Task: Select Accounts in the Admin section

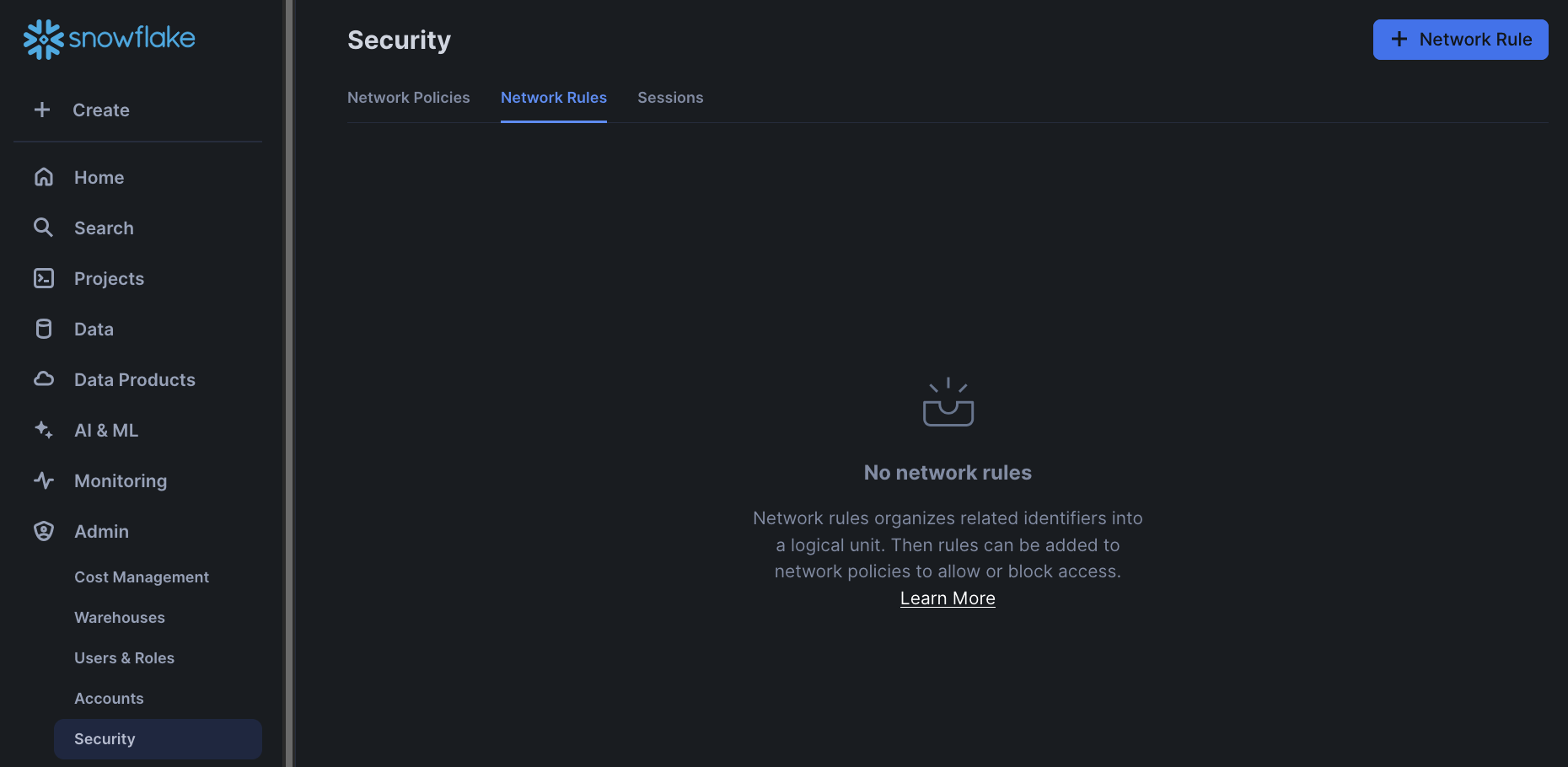Action: pos(109,698)
